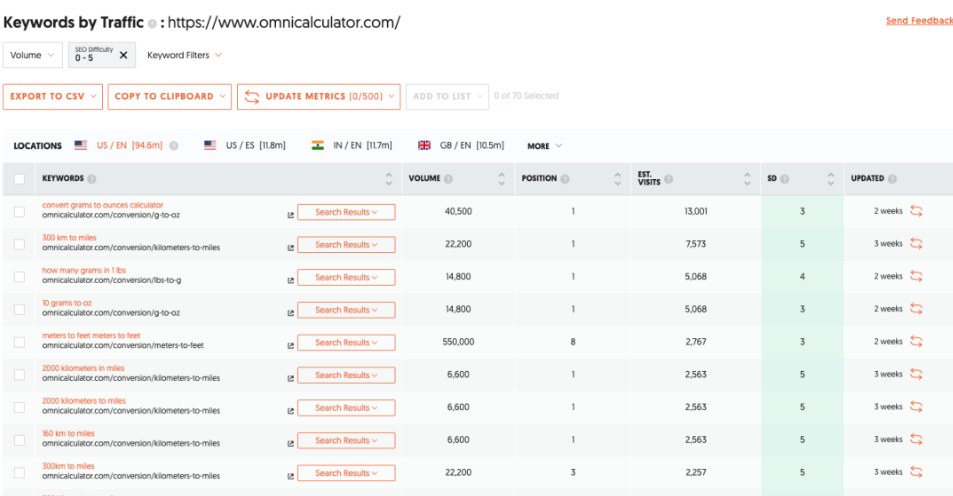
Task: Click the info icon beside US / EN location
Action: pos(174,146)
